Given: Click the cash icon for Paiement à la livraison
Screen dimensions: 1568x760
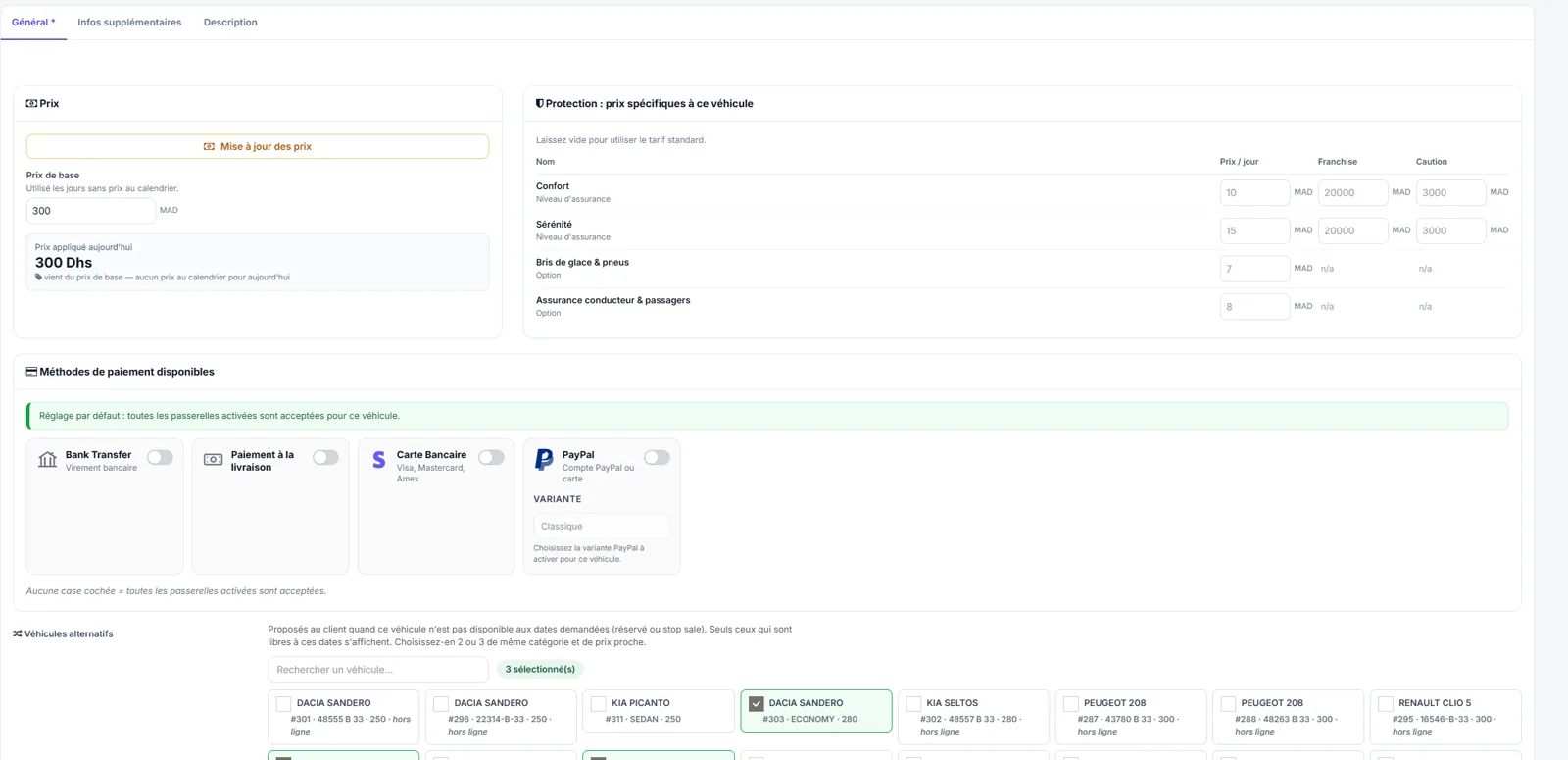Looking at the screenshot, I should click(x=213, y=459).
